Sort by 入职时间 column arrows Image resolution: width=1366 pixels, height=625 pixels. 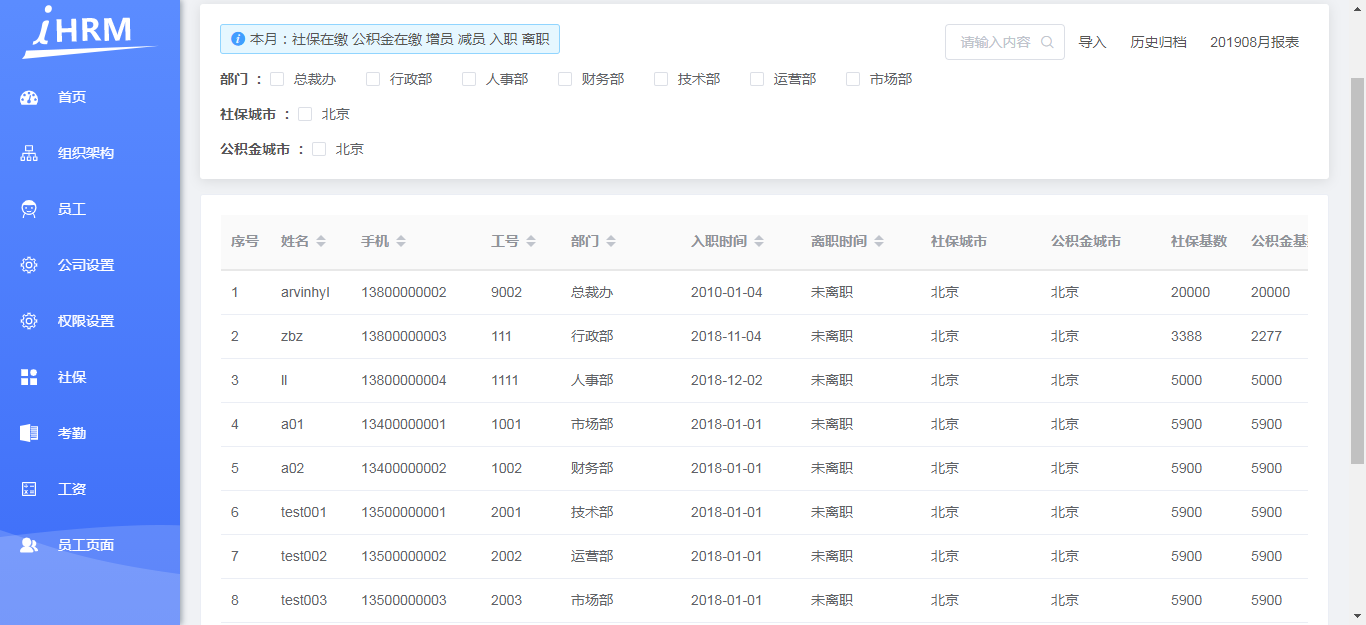coord(759,241)
